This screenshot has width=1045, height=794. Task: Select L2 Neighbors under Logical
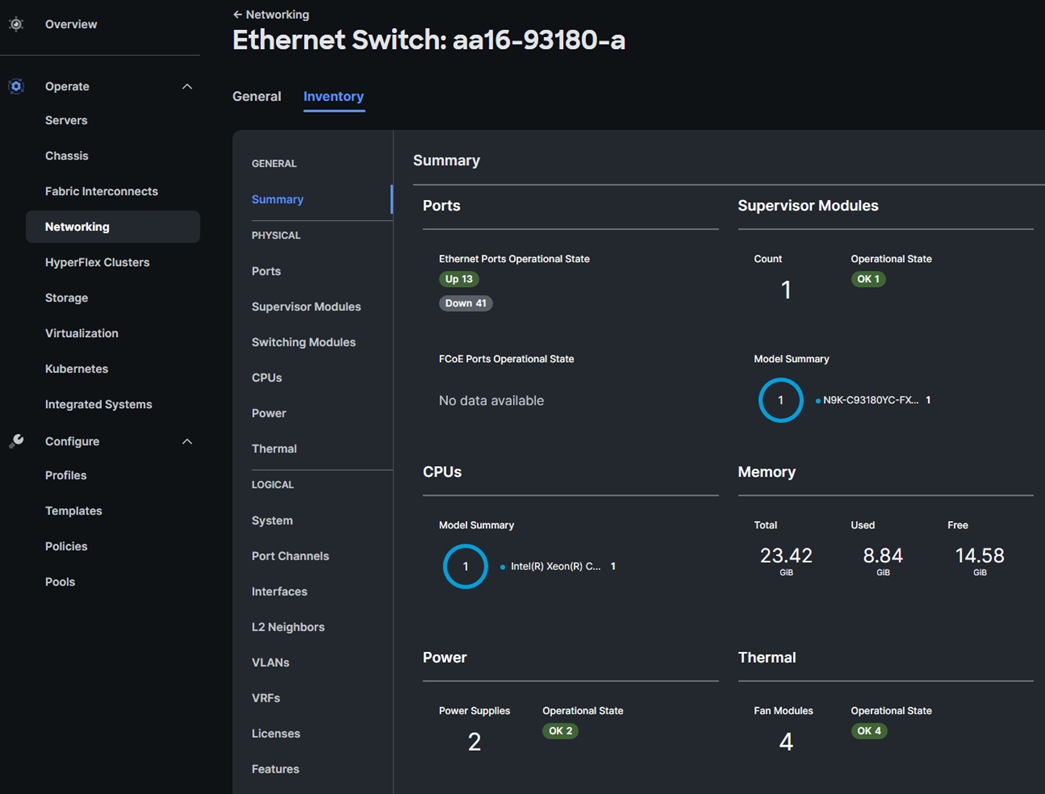click(288, 627)
